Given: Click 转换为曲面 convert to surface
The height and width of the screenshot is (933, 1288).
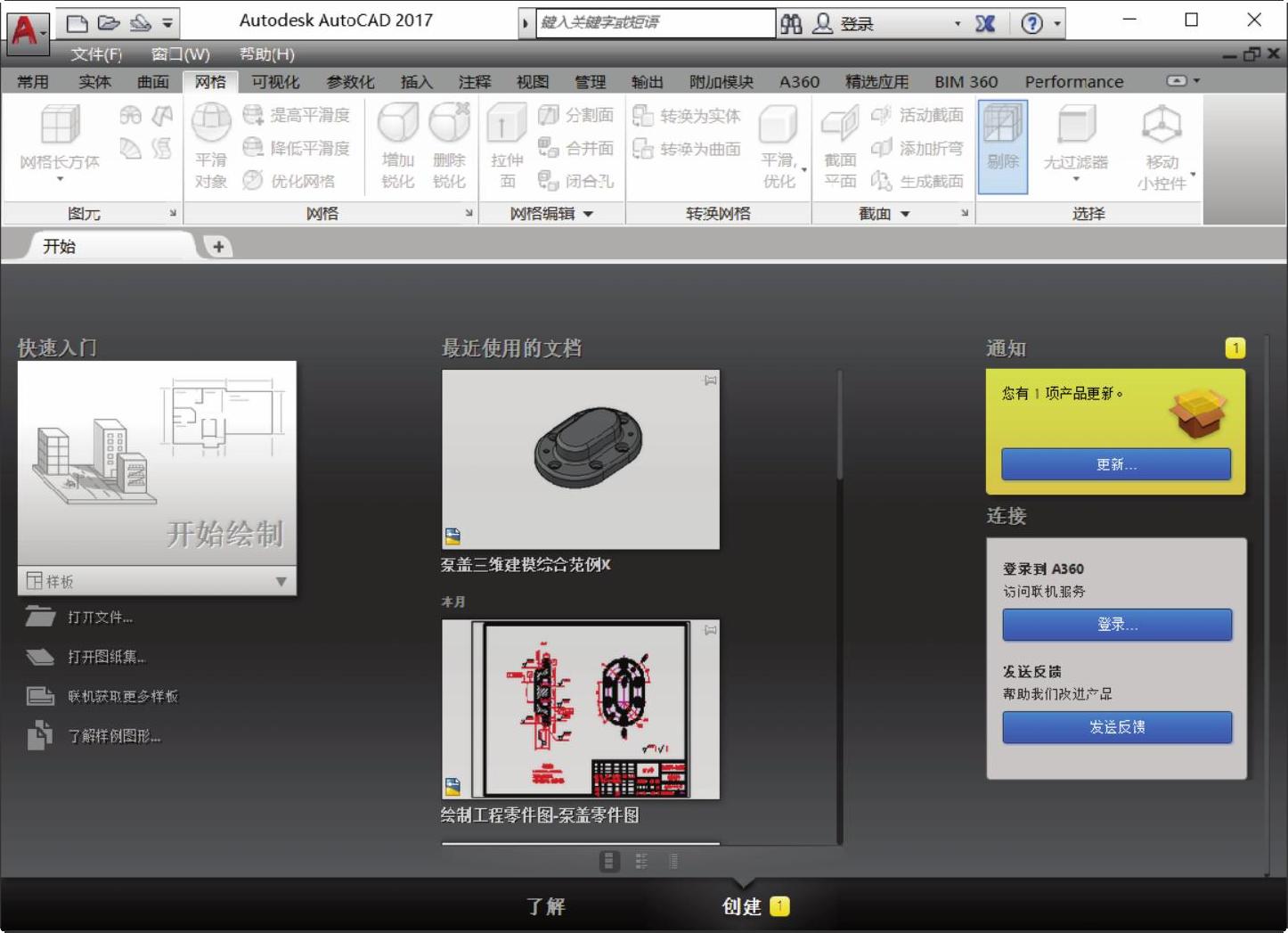Looking at the screenshot, I should 687,148.
